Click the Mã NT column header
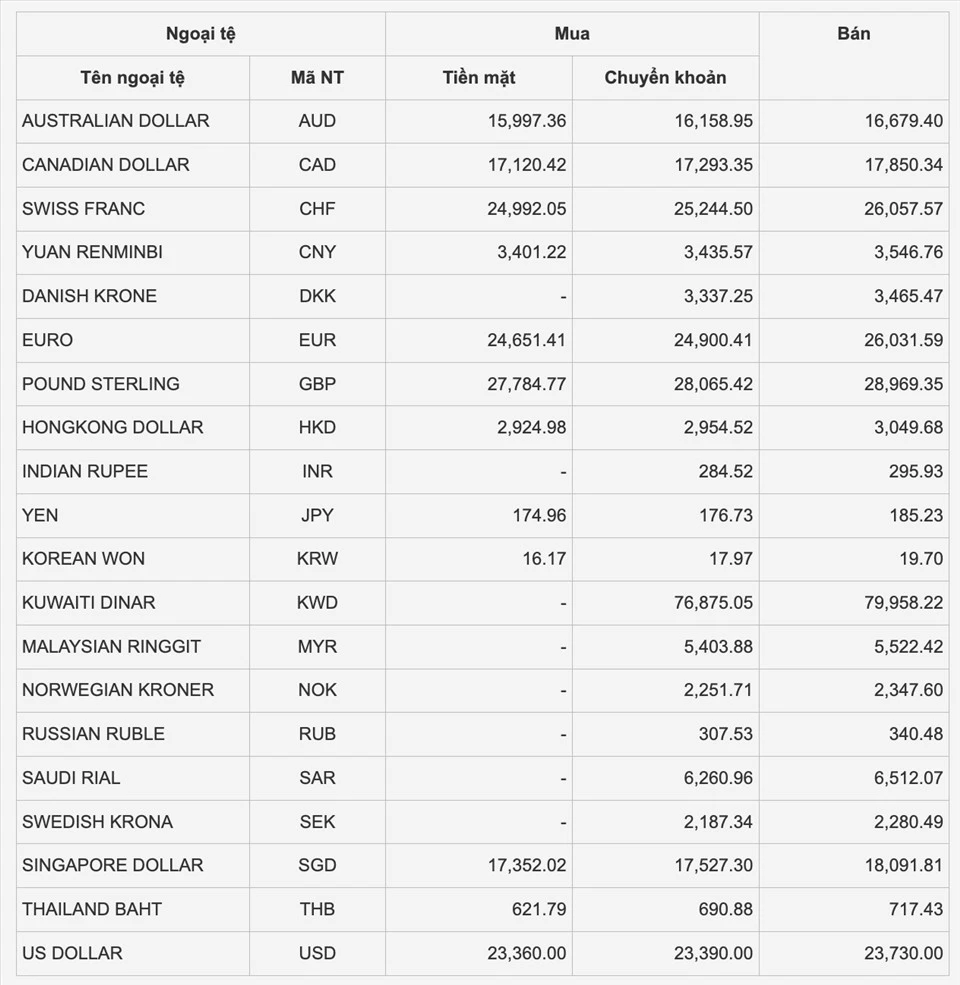This screenshot has width=960, height=985. 317,78
